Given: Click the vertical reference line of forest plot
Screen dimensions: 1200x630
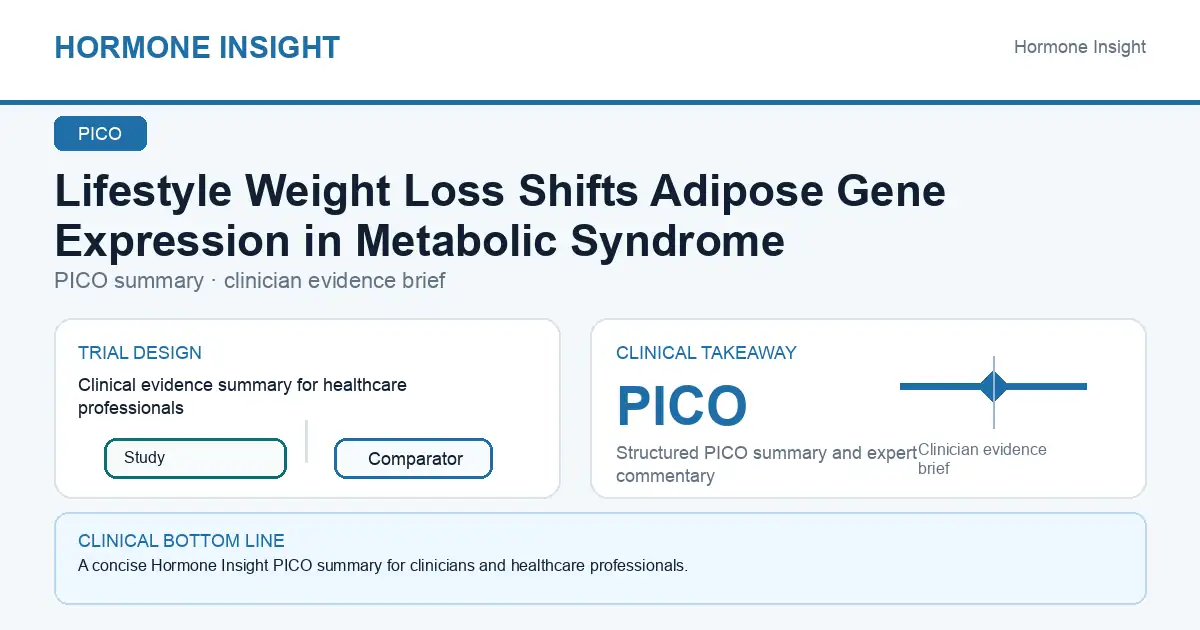Looking at the screenshot, I should (994, 392).
